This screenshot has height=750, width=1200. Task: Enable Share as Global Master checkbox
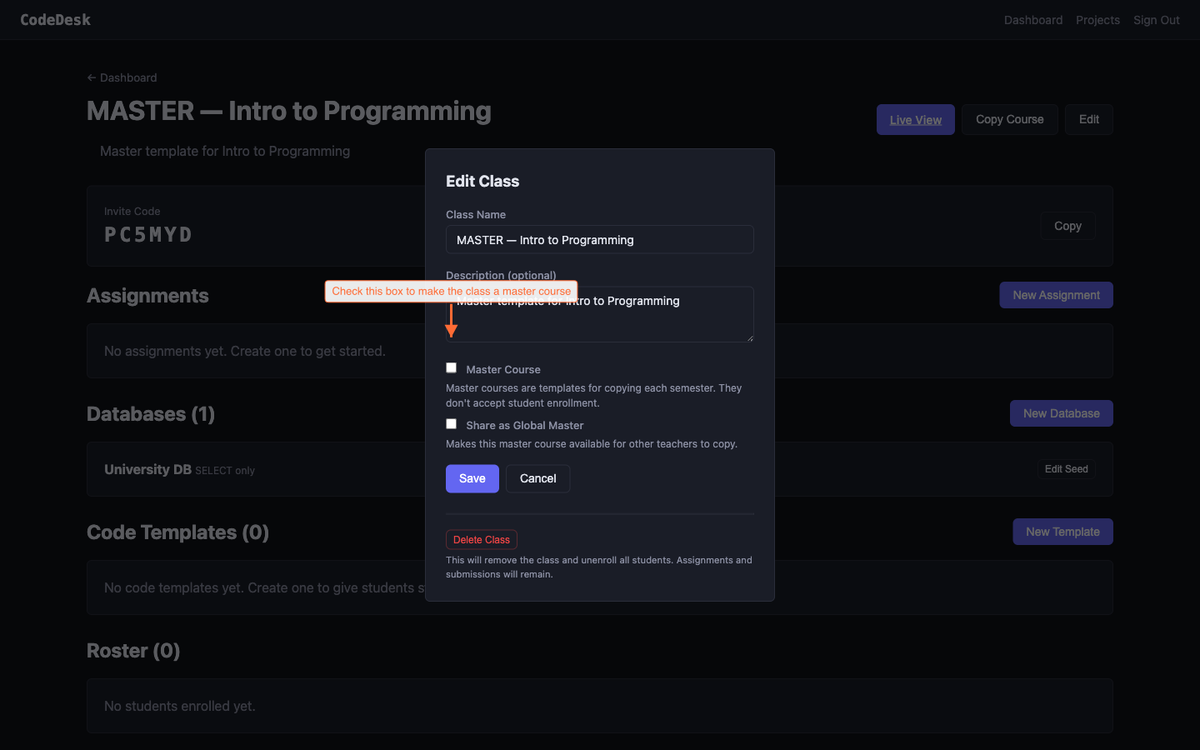tap(451, 424)
